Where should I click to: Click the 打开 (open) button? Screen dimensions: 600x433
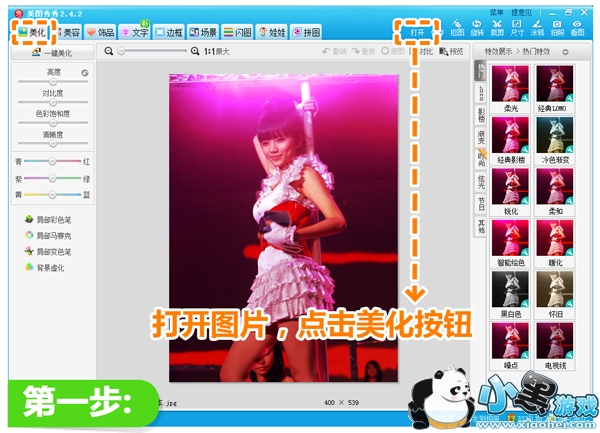point(417,33)
